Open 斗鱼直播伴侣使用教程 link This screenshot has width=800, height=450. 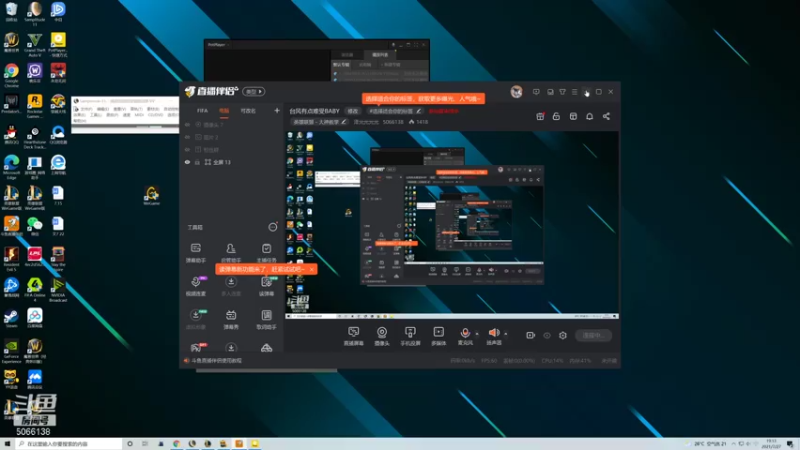coord(216,361)
